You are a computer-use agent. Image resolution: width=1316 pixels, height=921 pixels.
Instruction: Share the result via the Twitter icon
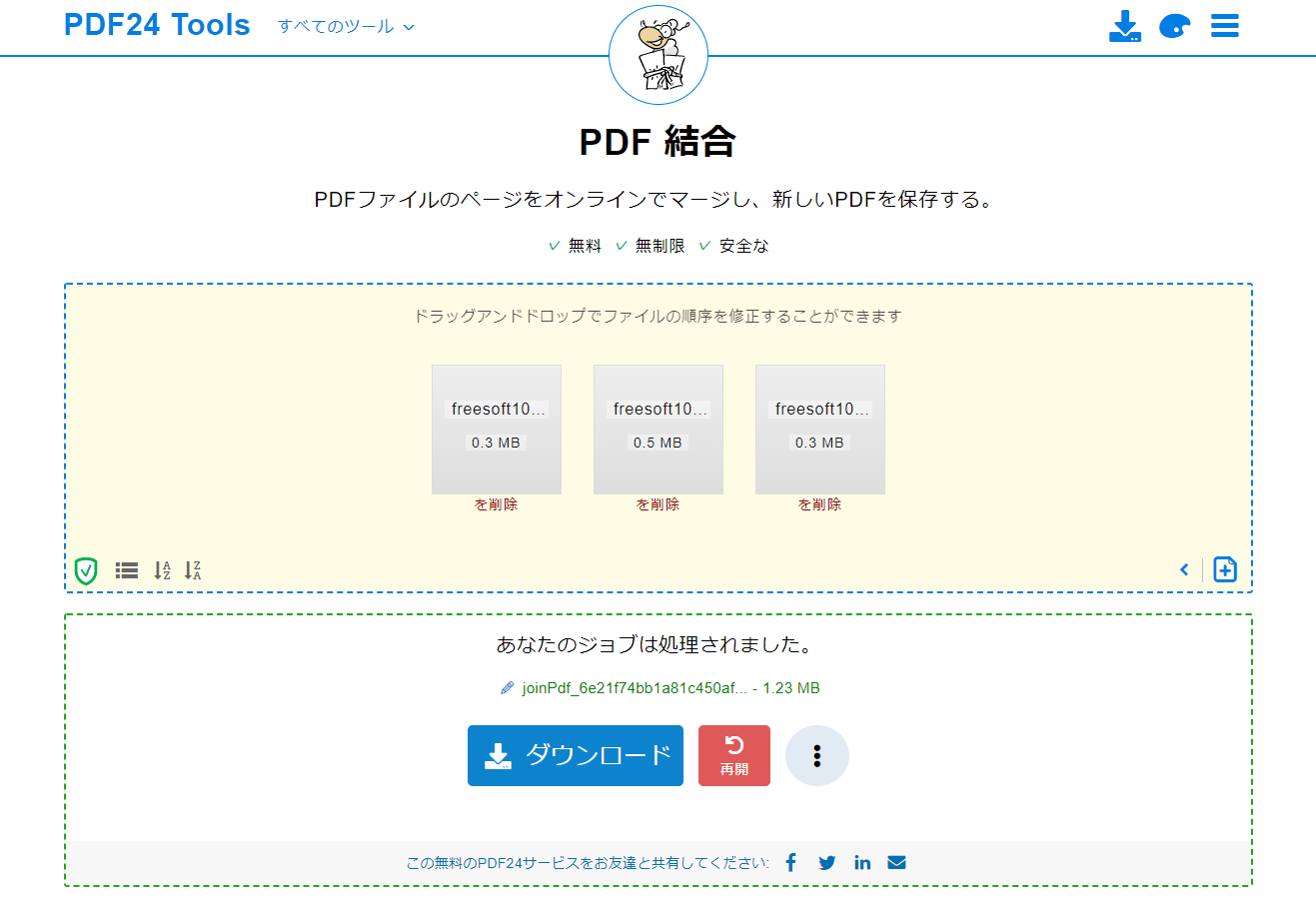826,861
